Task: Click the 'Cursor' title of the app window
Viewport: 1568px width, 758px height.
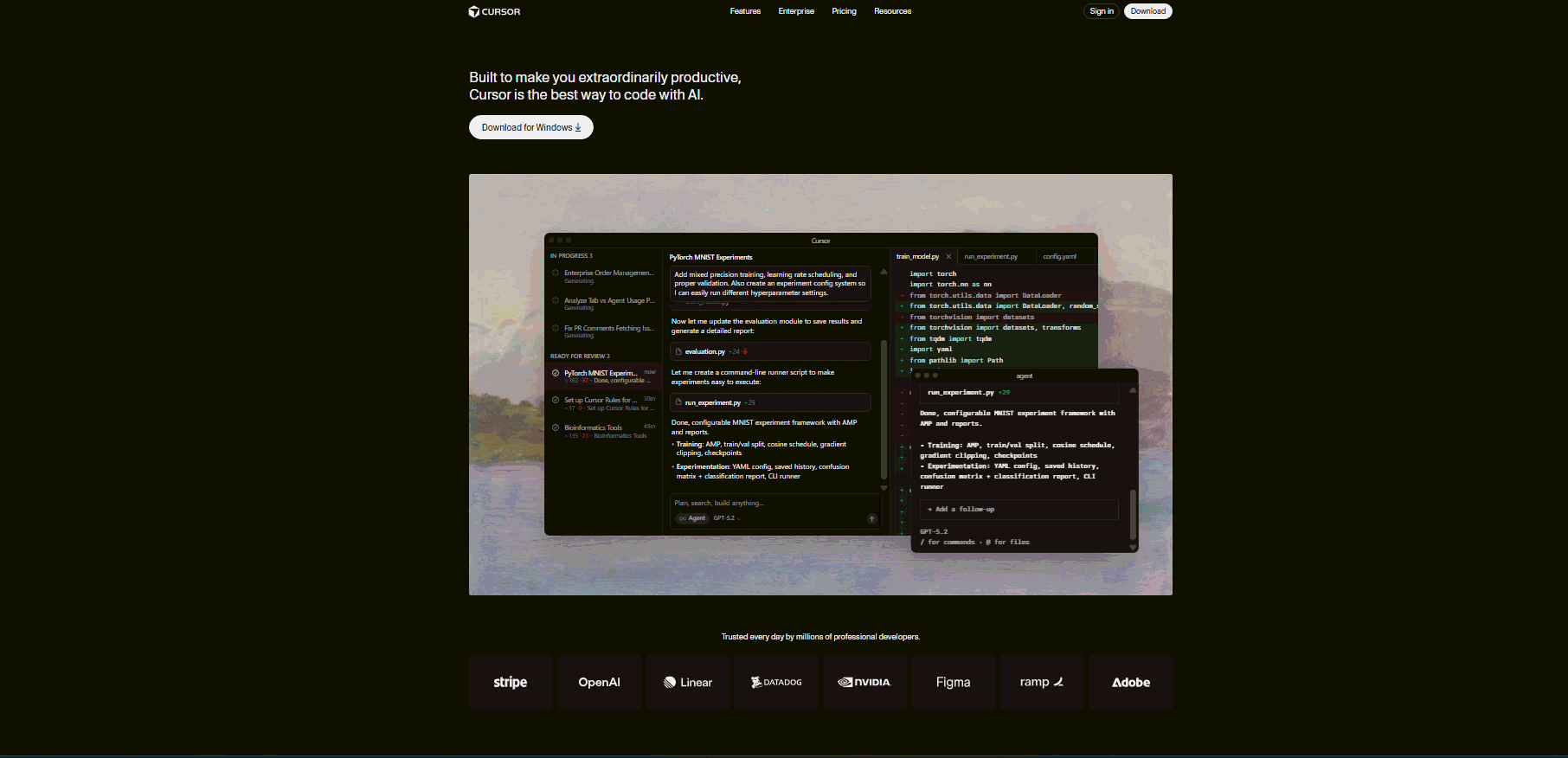Action: coord(820,241)
